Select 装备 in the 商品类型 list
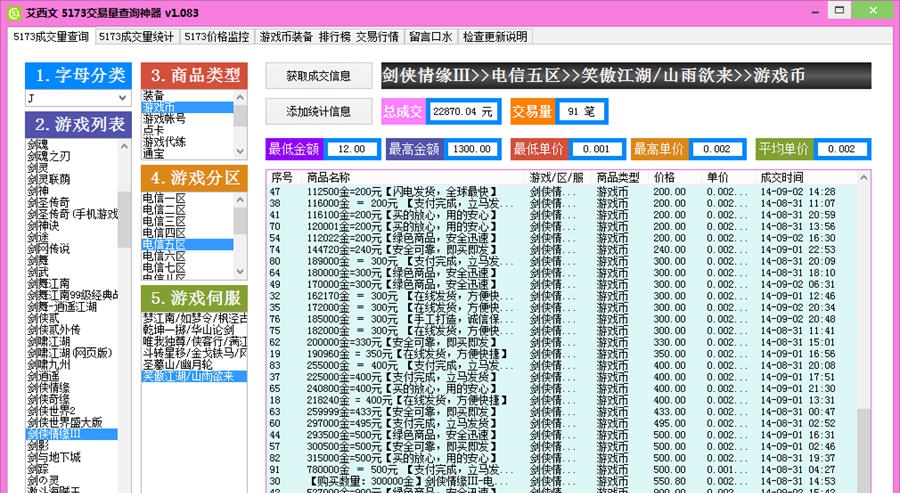This screenshot has height=493, width=900. (x=153, y=96)
